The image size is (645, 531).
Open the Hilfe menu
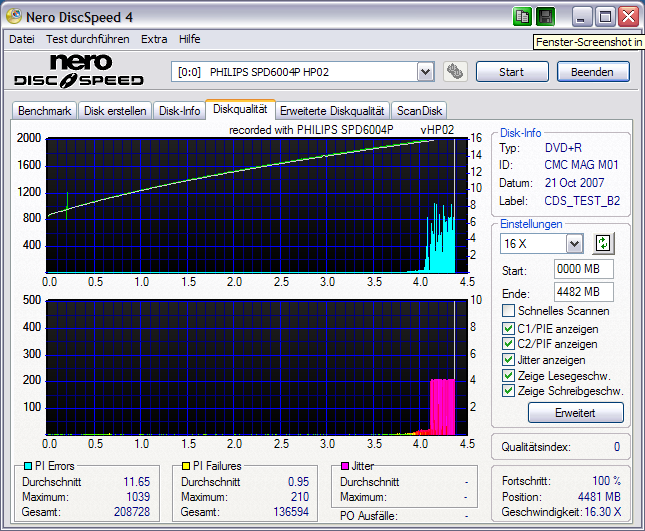190,39
